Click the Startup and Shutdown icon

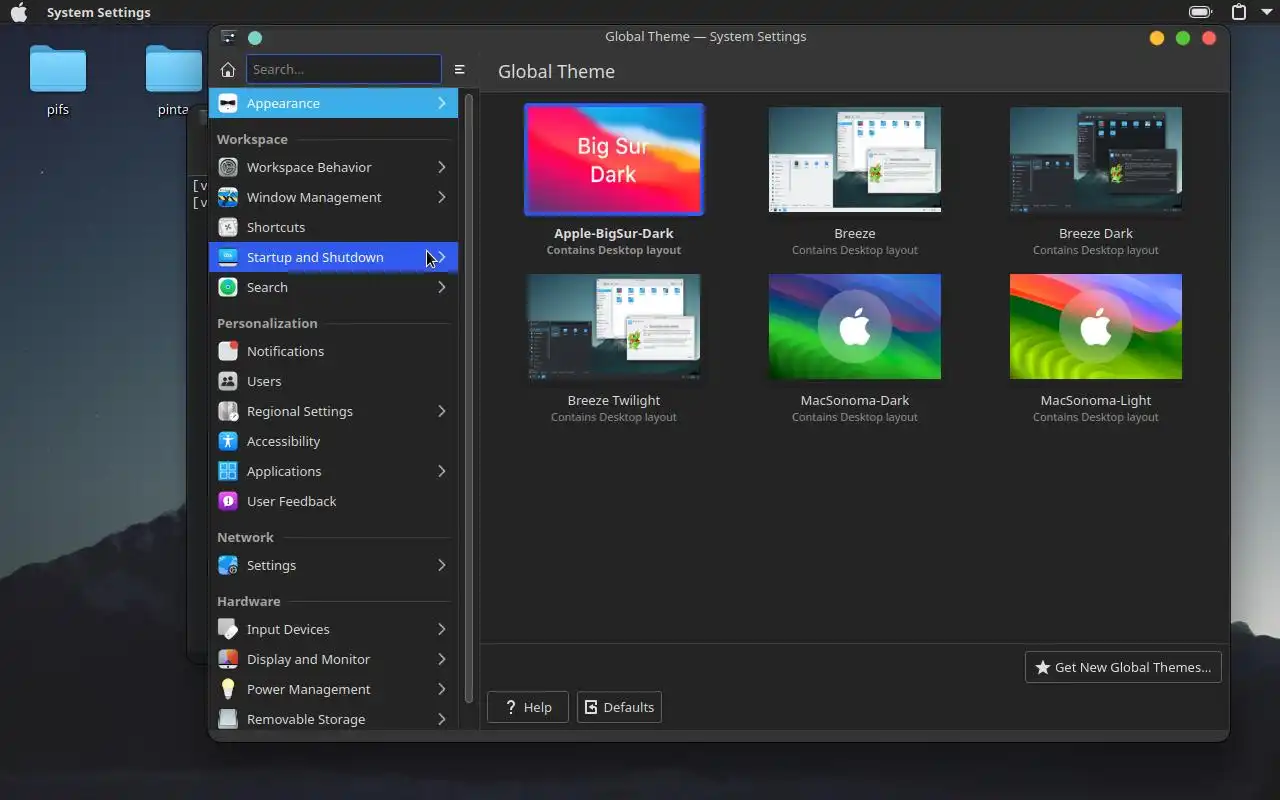pos(228,257)
